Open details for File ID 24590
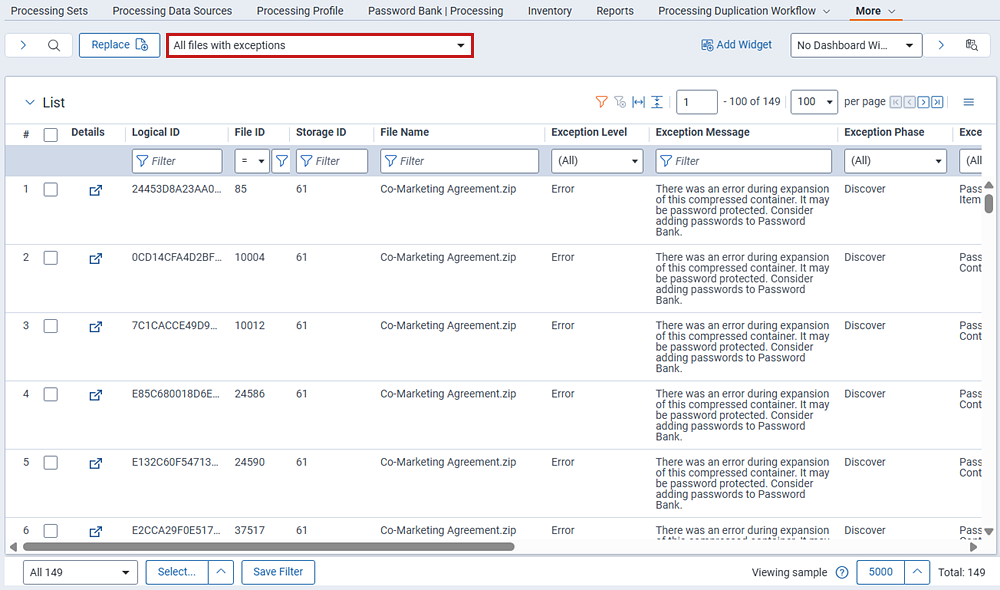 95,463
